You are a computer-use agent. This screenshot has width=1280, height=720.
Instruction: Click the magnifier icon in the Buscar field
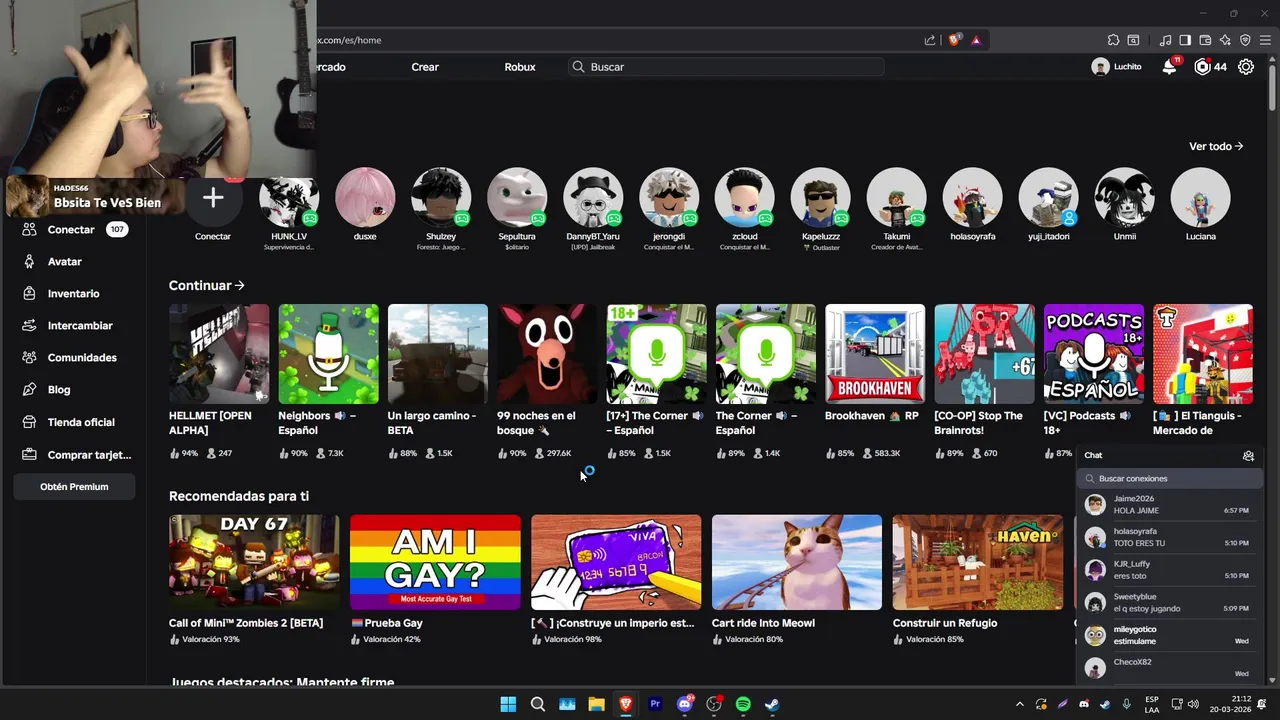[578, 67]
